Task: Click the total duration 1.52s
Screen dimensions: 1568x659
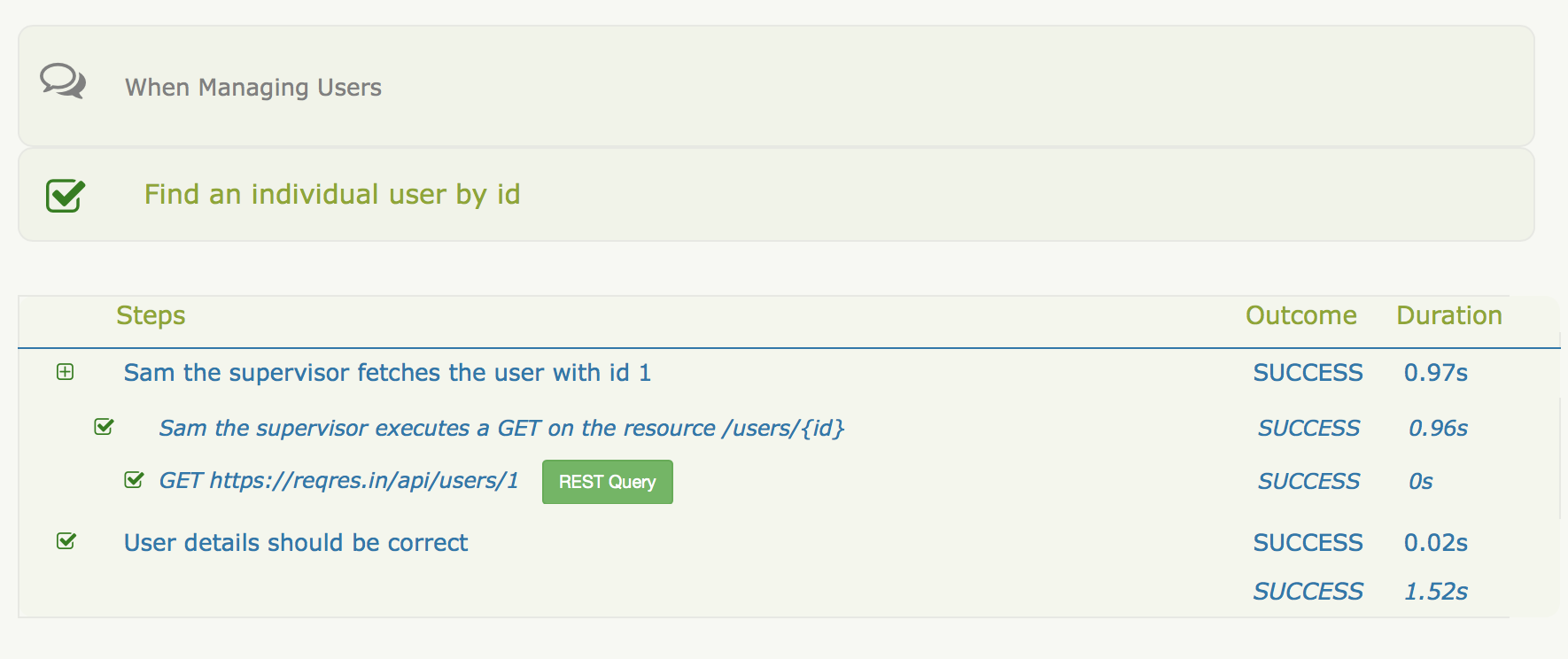Action: [x=1435, y=592]
